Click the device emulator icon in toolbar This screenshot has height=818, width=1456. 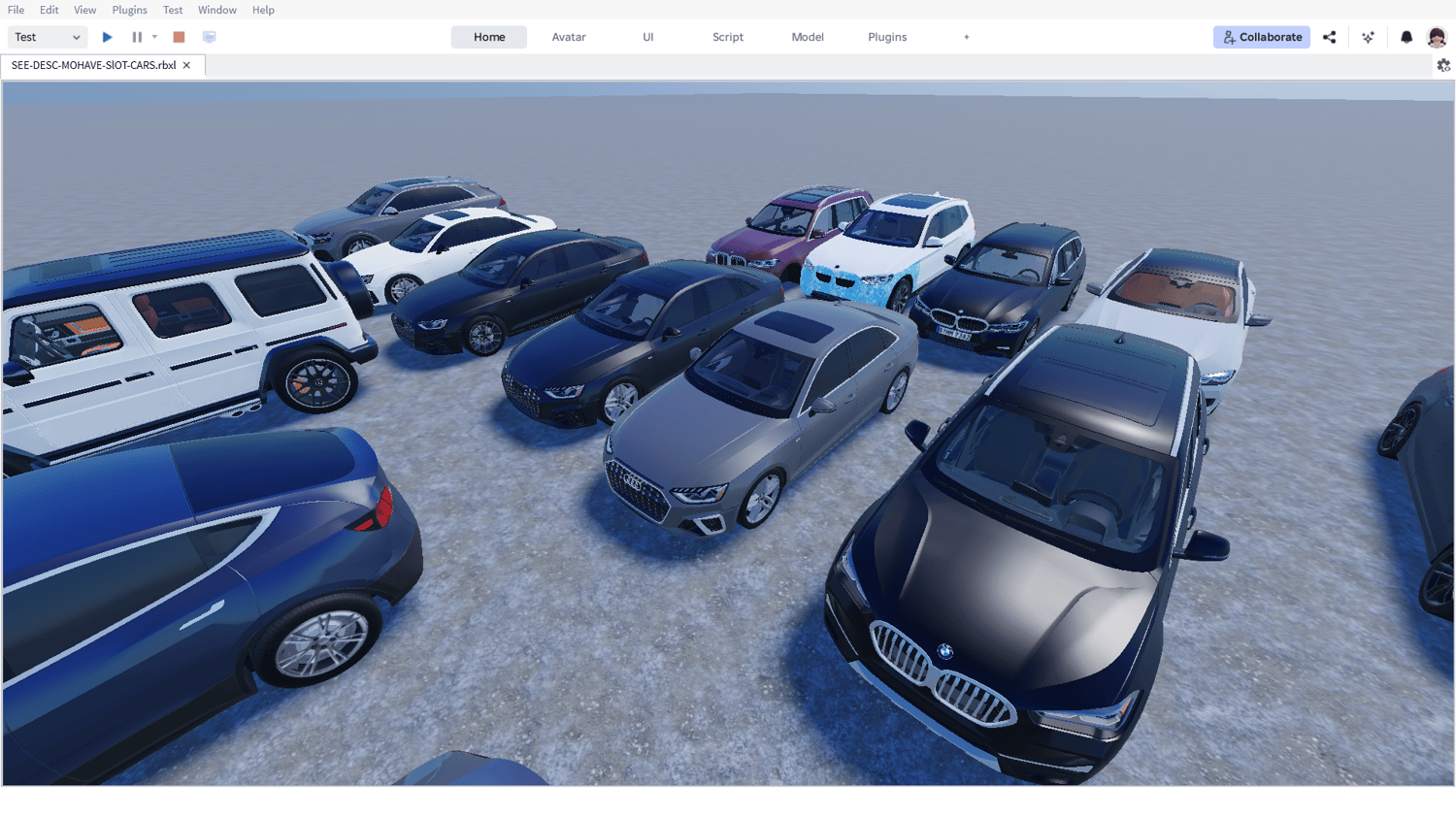click(x=209, y=37)
